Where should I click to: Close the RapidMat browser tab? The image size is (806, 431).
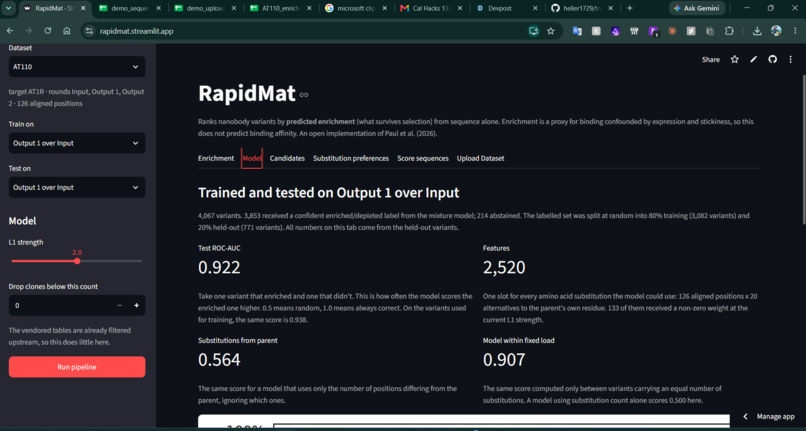(x=83, y=8)
